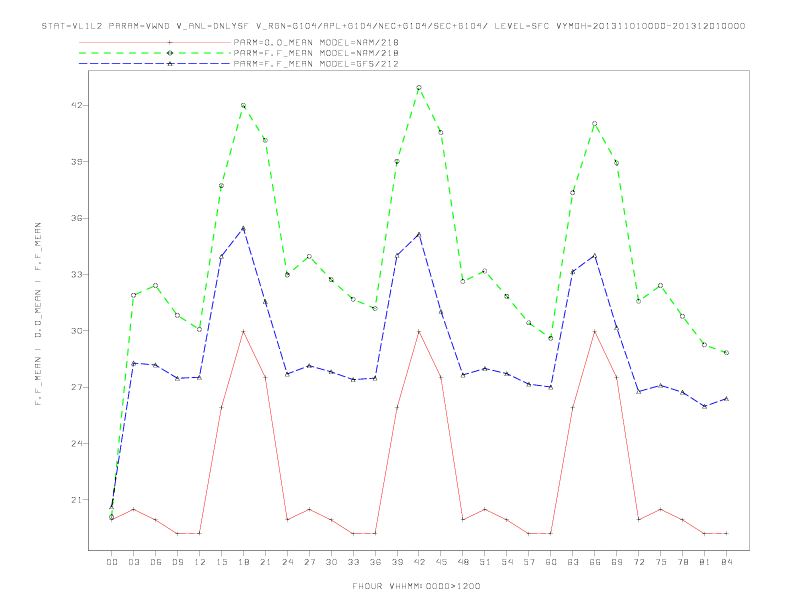Click x-axis tick label 18
This screenshot has height=612, width=792.
pos(243,562)
